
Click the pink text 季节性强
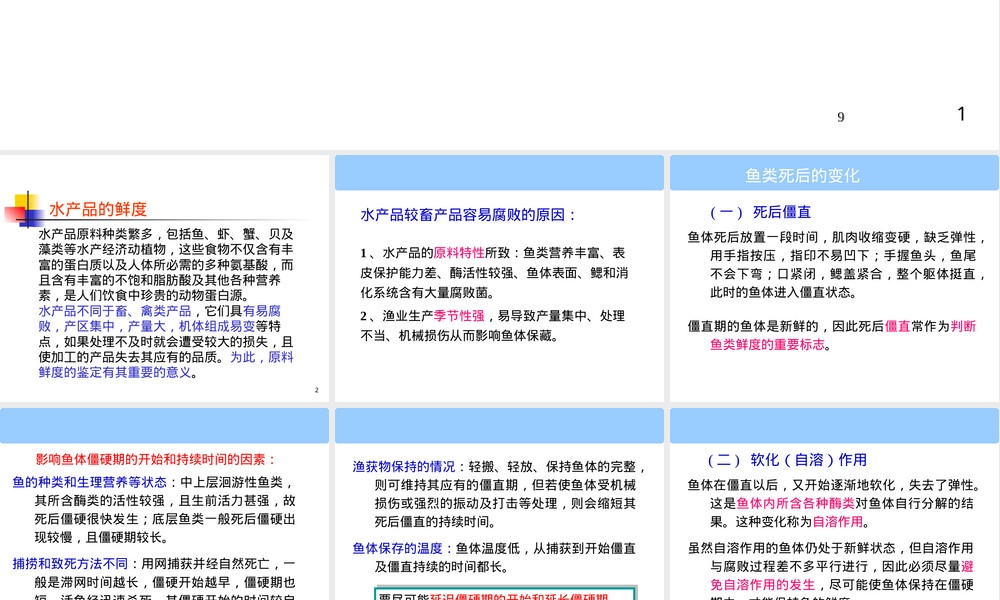point(459,316)
